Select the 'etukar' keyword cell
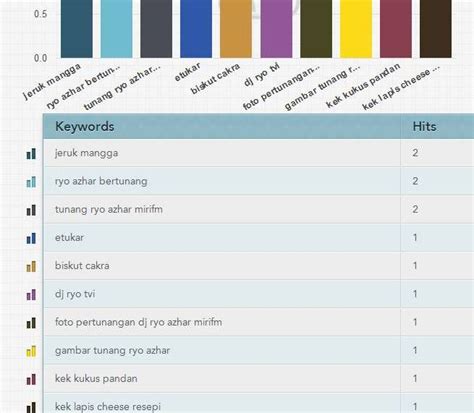The image size is (474, 413). pos(222,238)
